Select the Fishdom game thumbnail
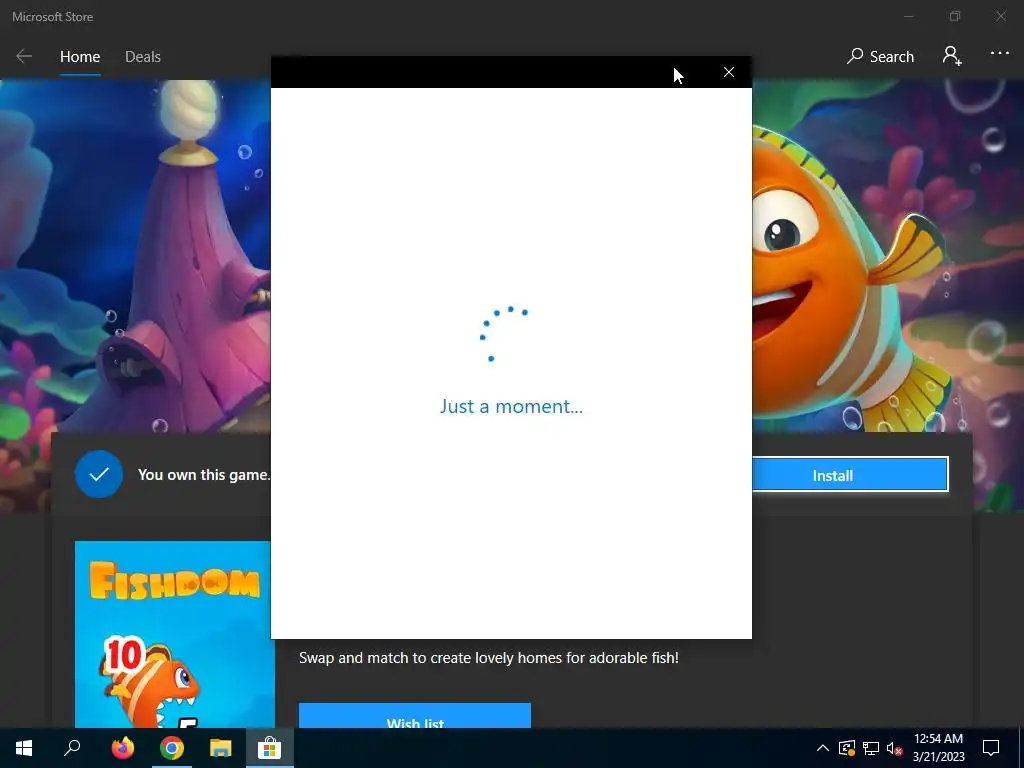The height and width of the screenshot is (768, 1024). [x=174, y=634]
